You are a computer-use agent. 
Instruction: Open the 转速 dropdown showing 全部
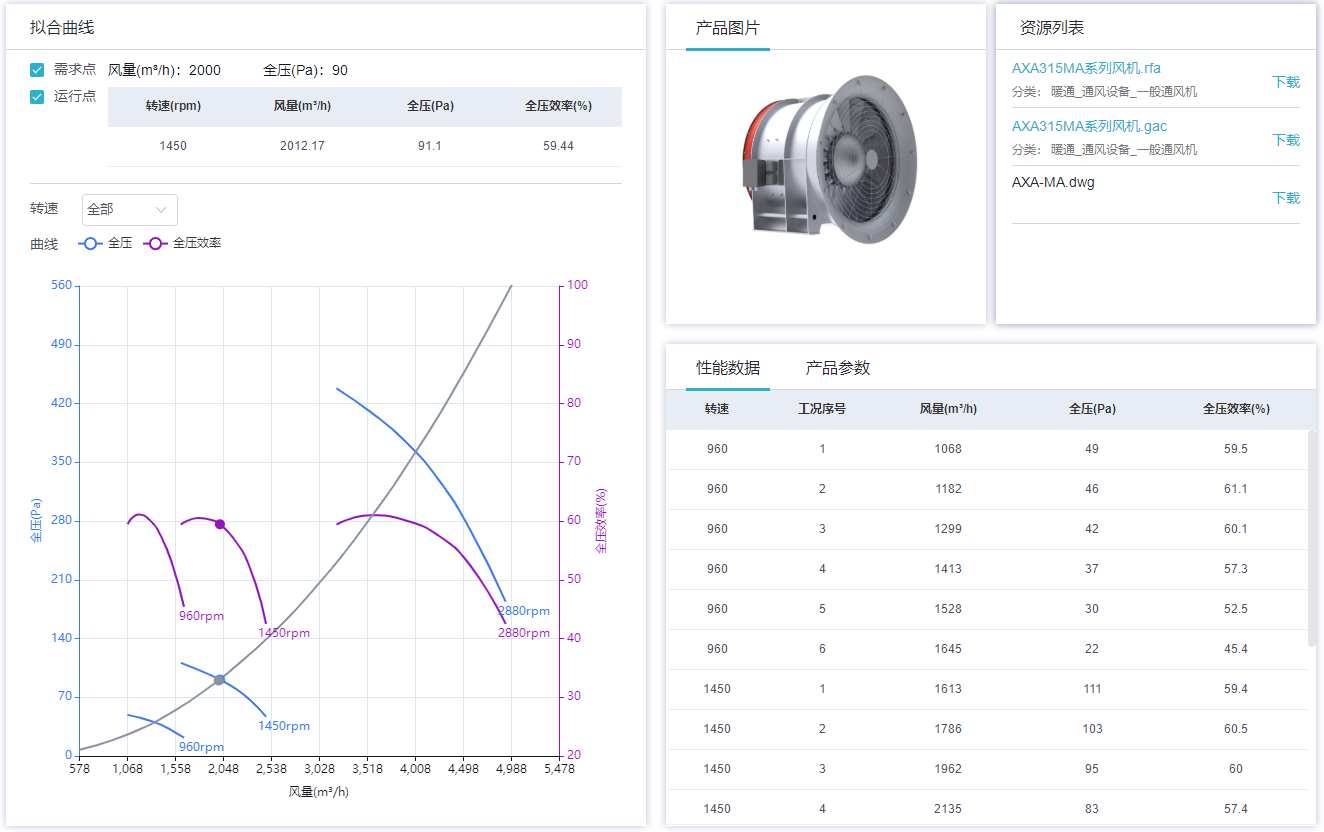coord(130,210)
